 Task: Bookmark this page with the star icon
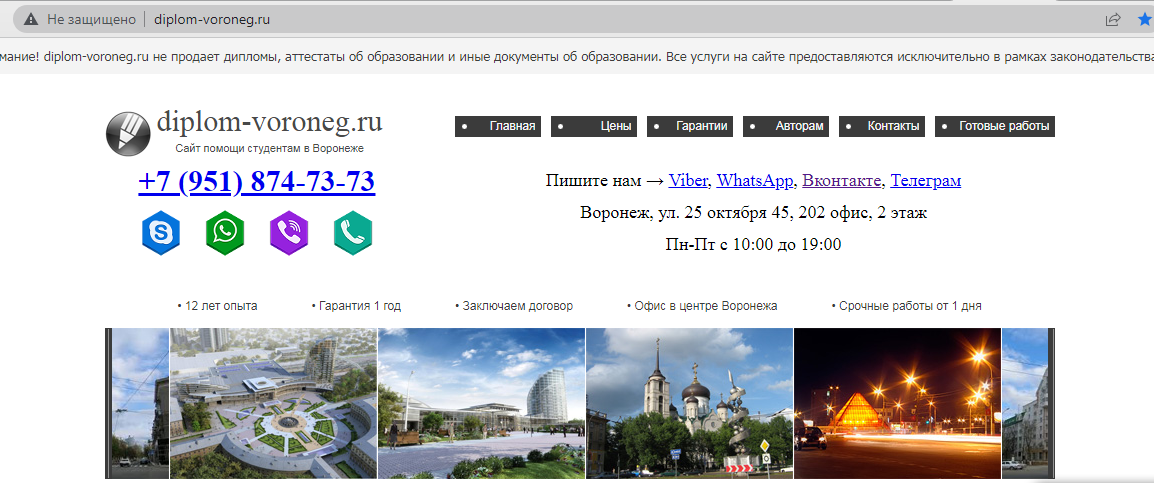pos(1144,19)
